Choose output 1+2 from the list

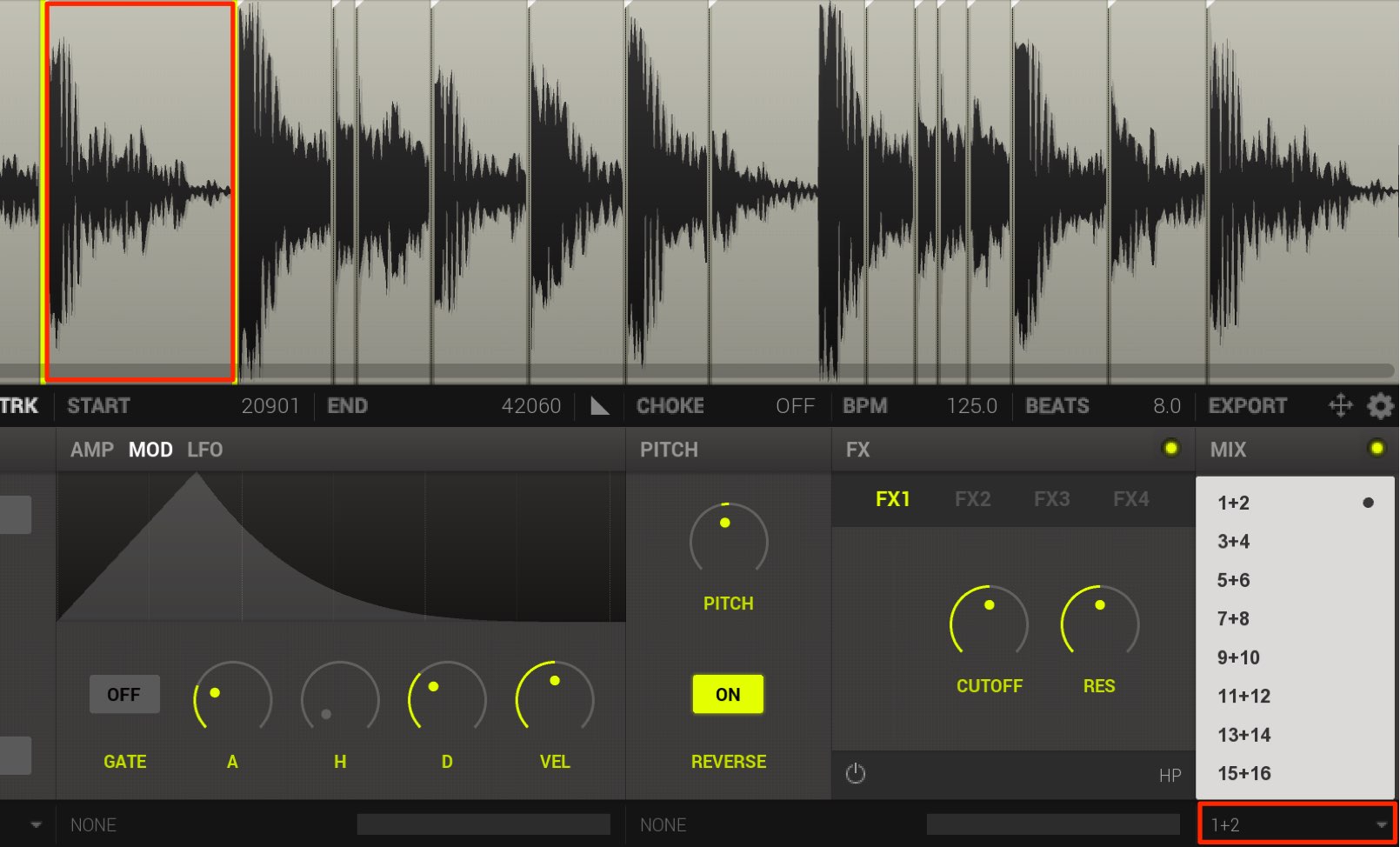(x=1296, y=503)
